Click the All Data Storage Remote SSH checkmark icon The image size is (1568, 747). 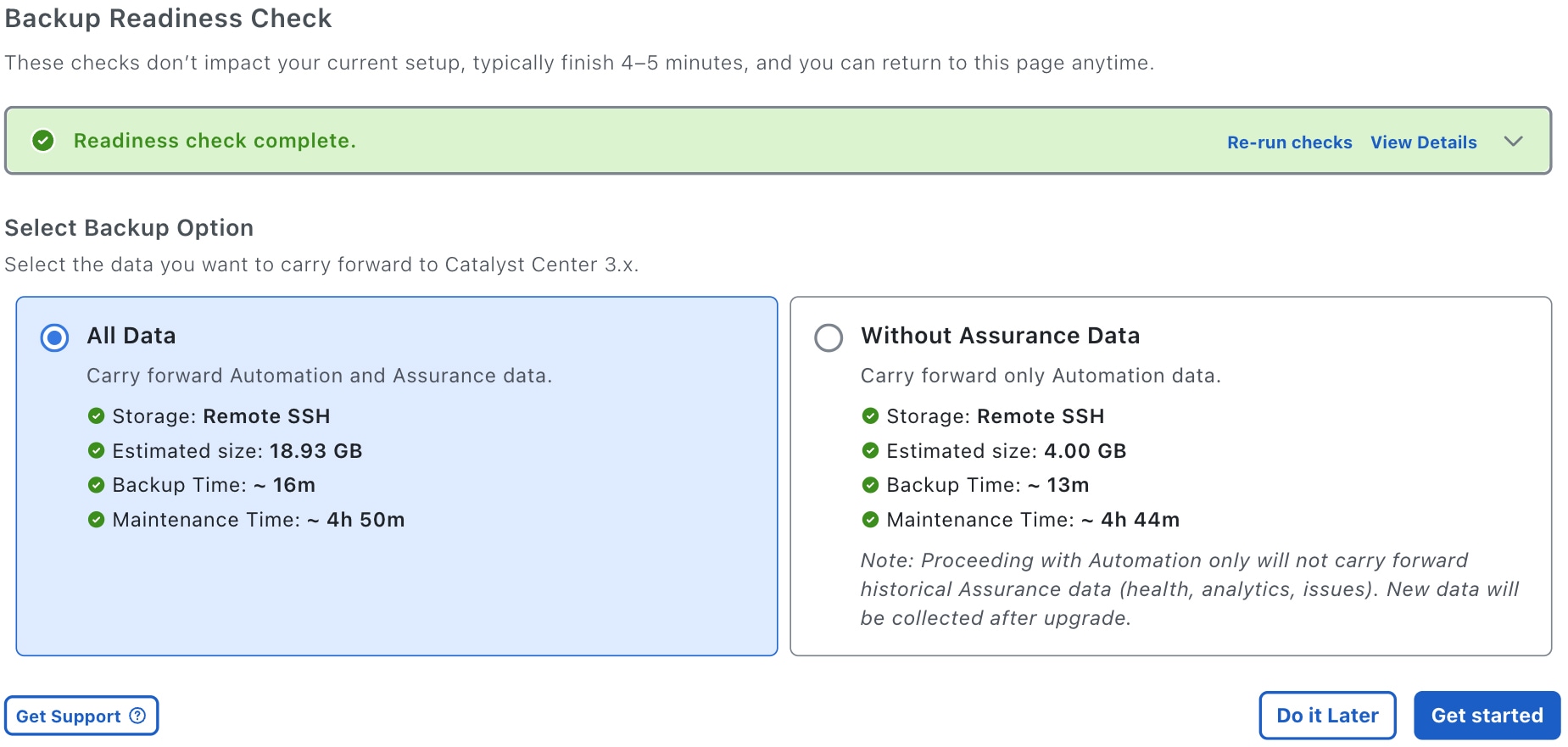point(96,415)
